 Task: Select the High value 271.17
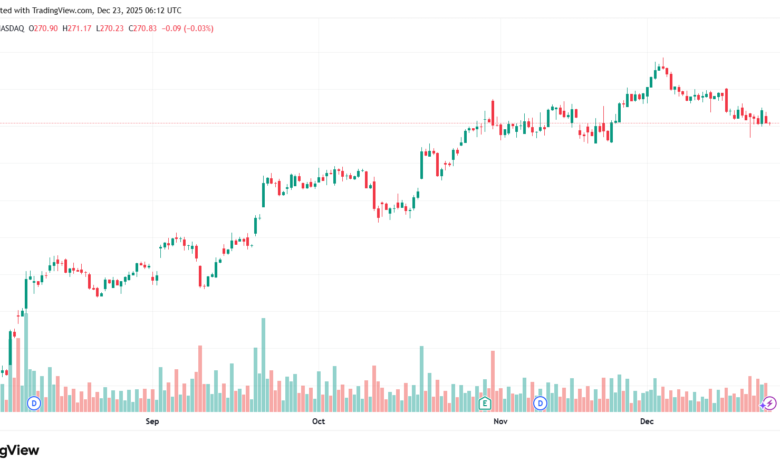click(79, 27)
